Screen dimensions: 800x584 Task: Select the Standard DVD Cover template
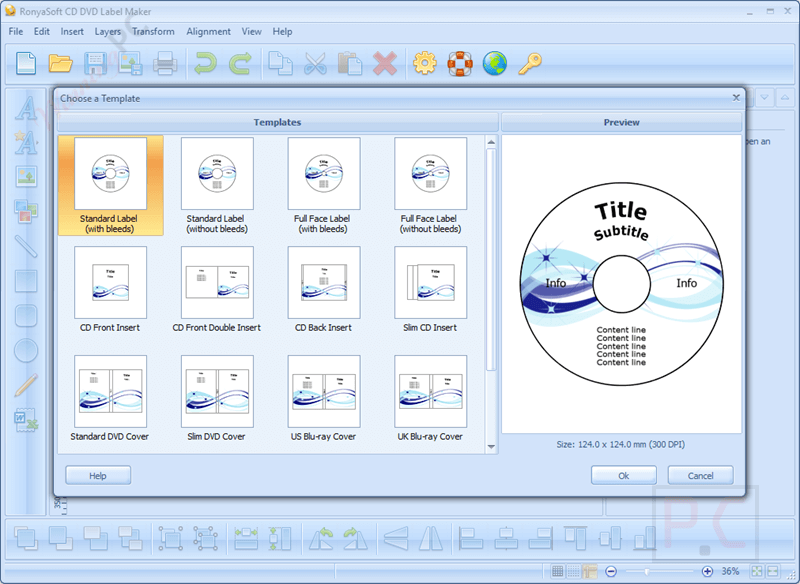pyautogui.click(x=110, y=398)
